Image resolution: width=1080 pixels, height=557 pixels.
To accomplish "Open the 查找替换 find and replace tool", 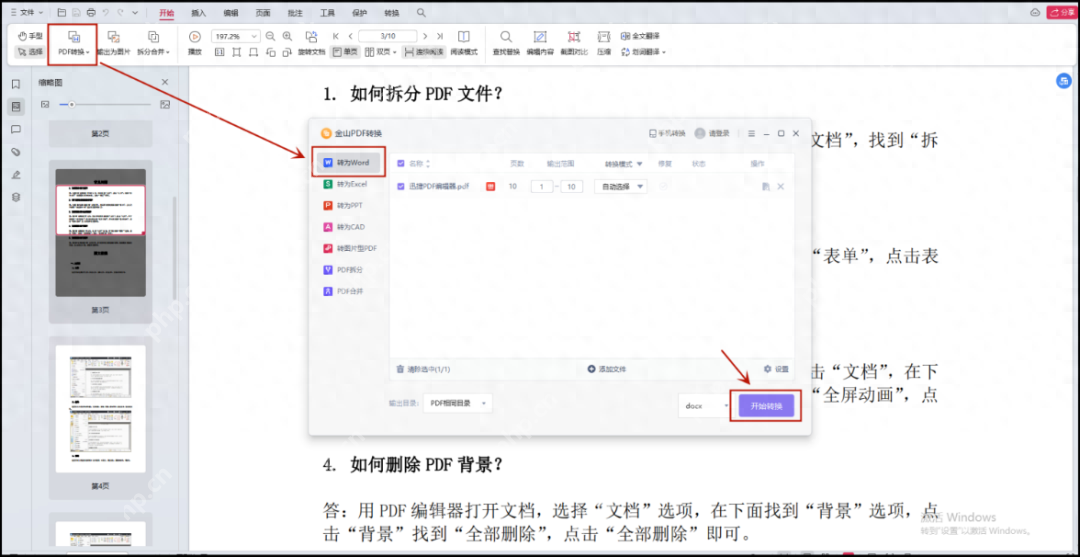I will coord(506,43).
